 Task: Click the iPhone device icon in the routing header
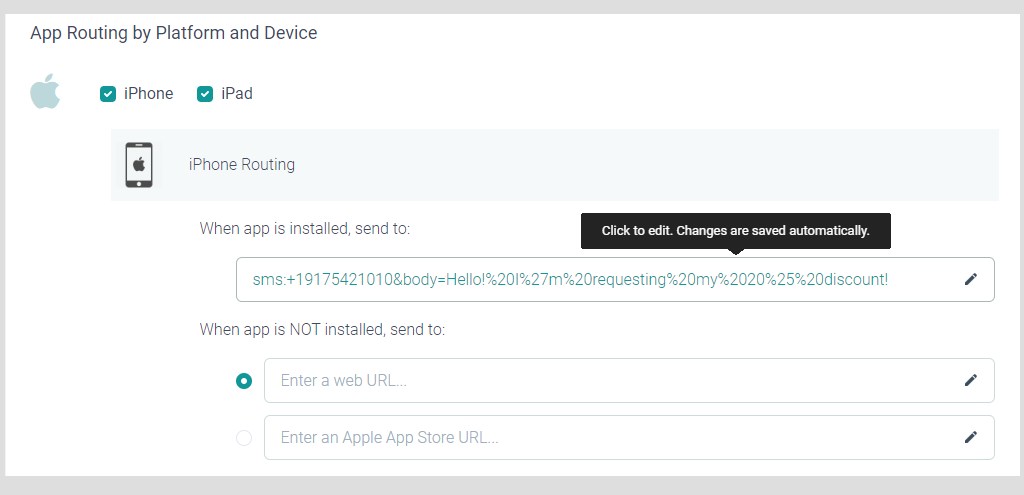click(x=139, y=165)
